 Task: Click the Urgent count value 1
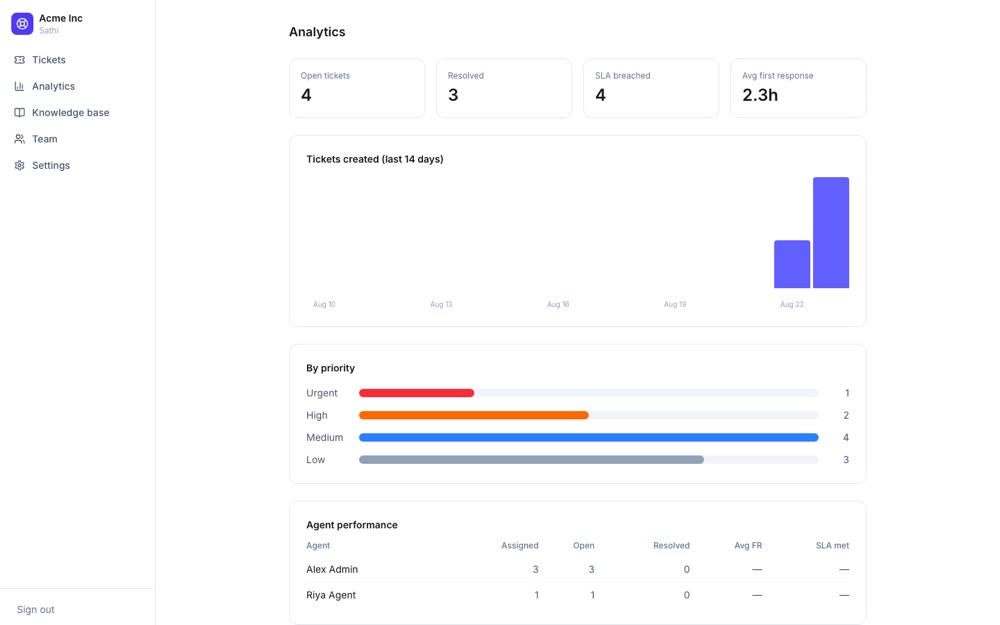coord(847,393)
